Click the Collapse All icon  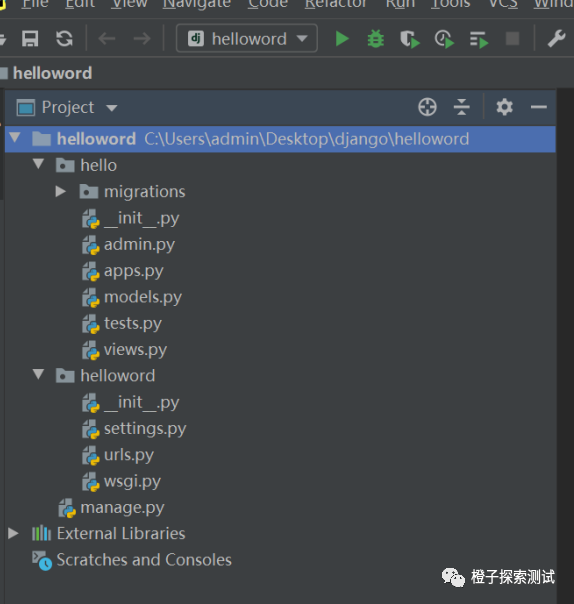[462, 107]
